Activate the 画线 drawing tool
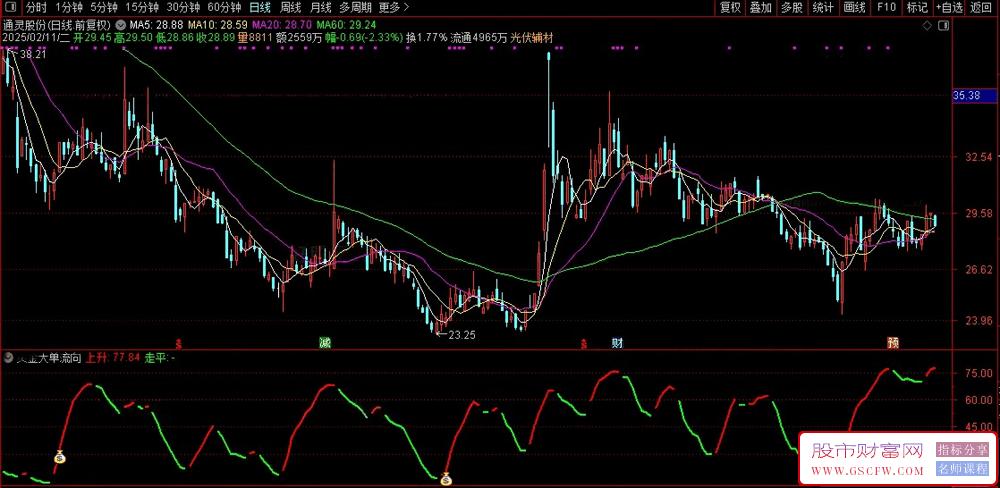The width and height of the screenshot is (1000, 488). pos(854,8)
